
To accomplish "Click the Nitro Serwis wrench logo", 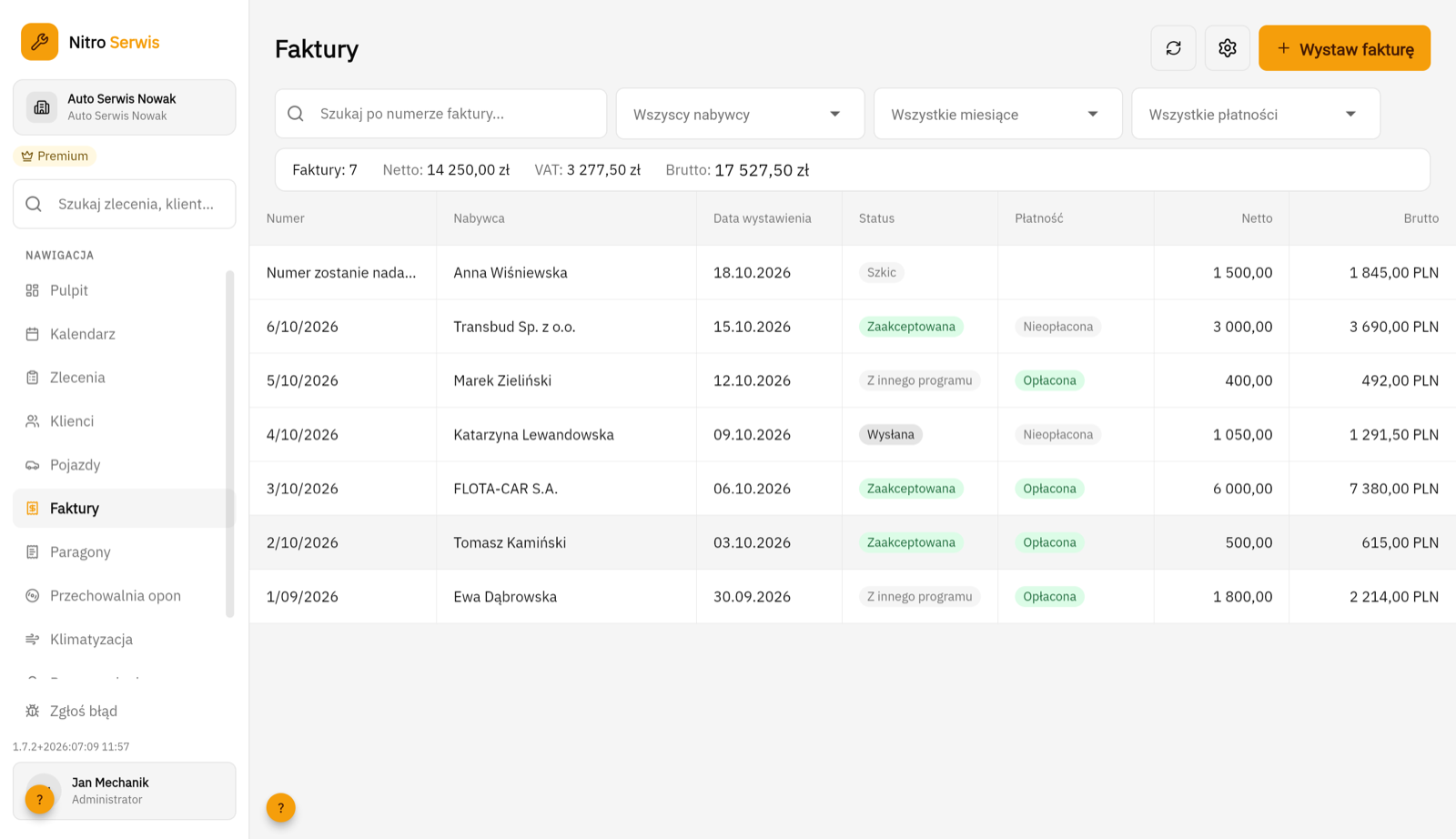I will [40, 42].
